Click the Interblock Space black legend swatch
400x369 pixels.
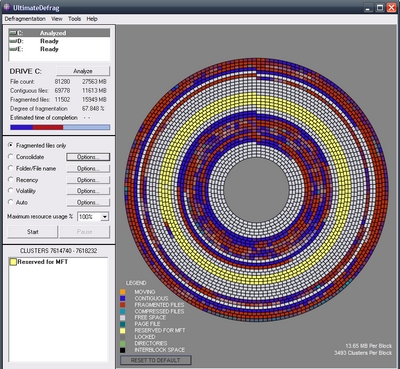pyautogui.click(x=123, y=350)
